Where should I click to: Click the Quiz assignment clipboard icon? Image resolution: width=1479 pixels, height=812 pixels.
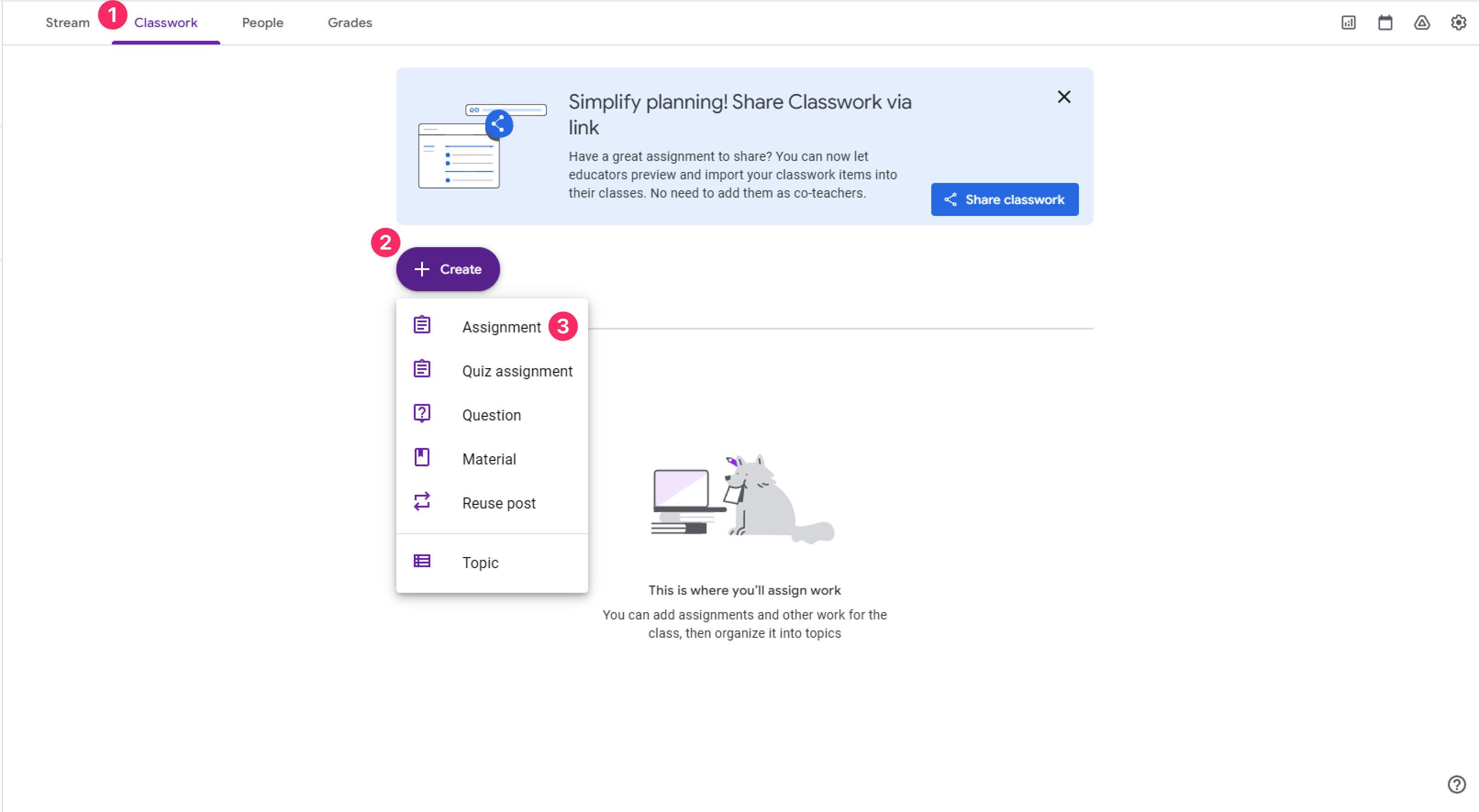click(x=422, y=369)
